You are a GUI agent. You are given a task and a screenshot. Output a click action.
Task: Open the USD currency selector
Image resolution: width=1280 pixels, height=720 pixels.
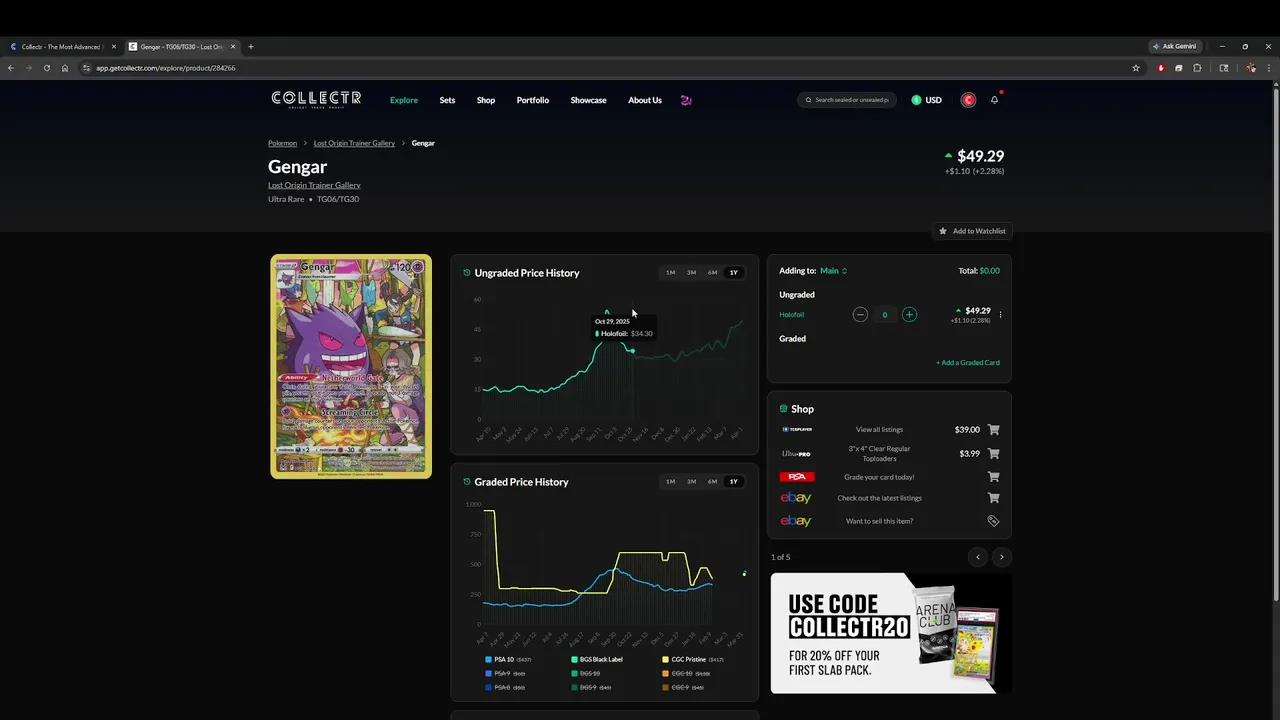926,100
